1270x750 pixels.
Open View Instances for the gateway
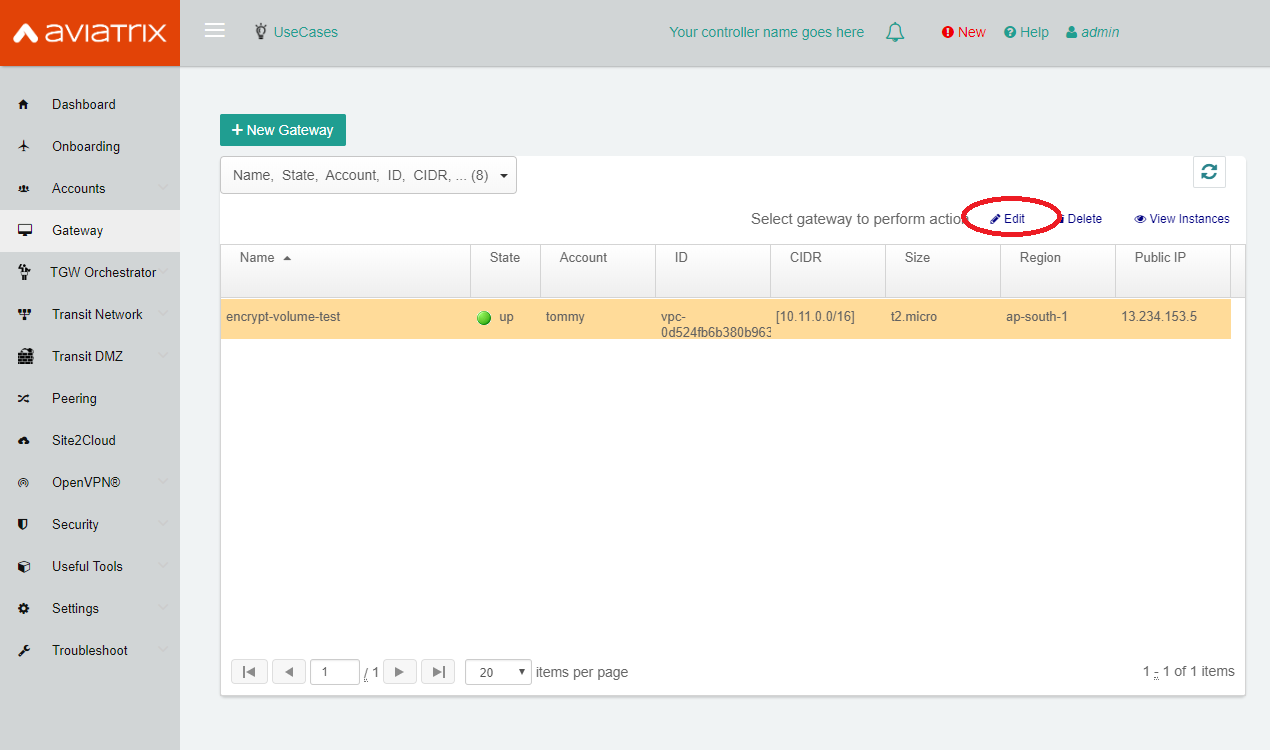coord(1181,218)
